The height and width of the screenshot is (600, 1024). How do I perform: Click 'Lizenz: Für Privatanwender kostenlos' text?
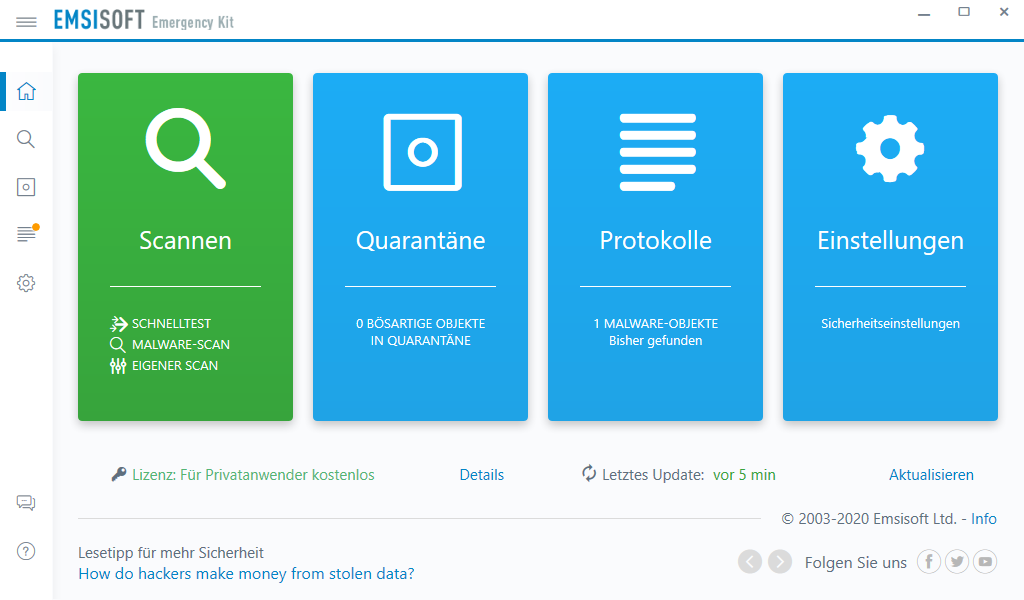[x=253, y=475]
